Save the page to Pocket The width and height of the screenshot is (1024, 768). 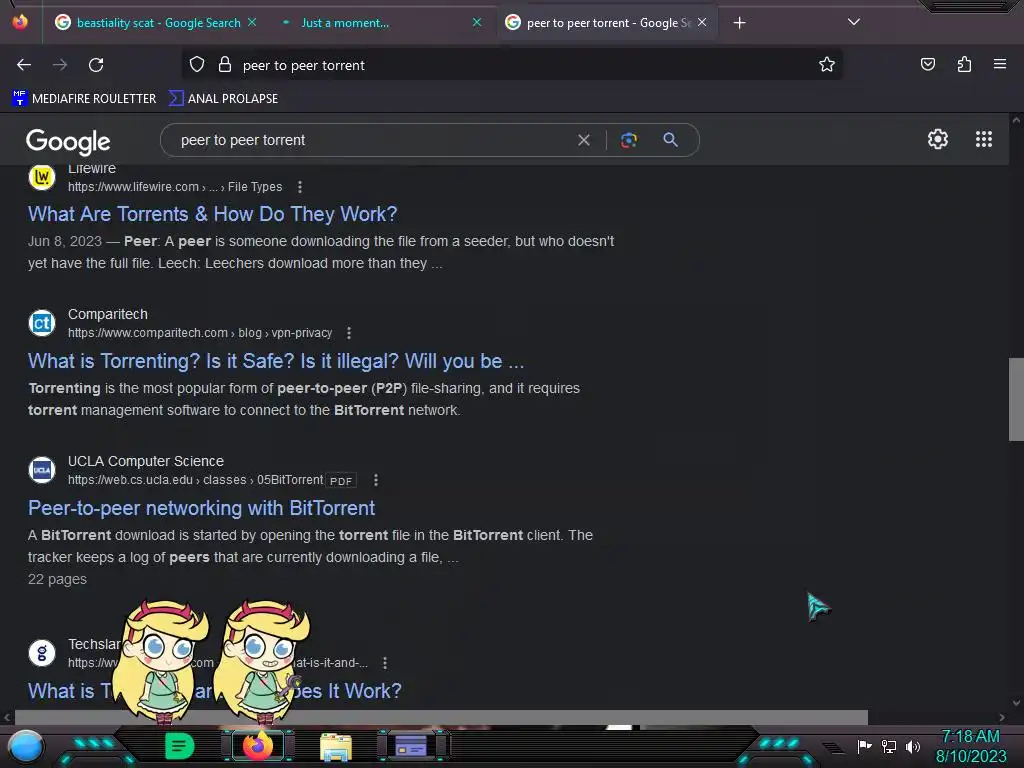[x=927, y=65]
